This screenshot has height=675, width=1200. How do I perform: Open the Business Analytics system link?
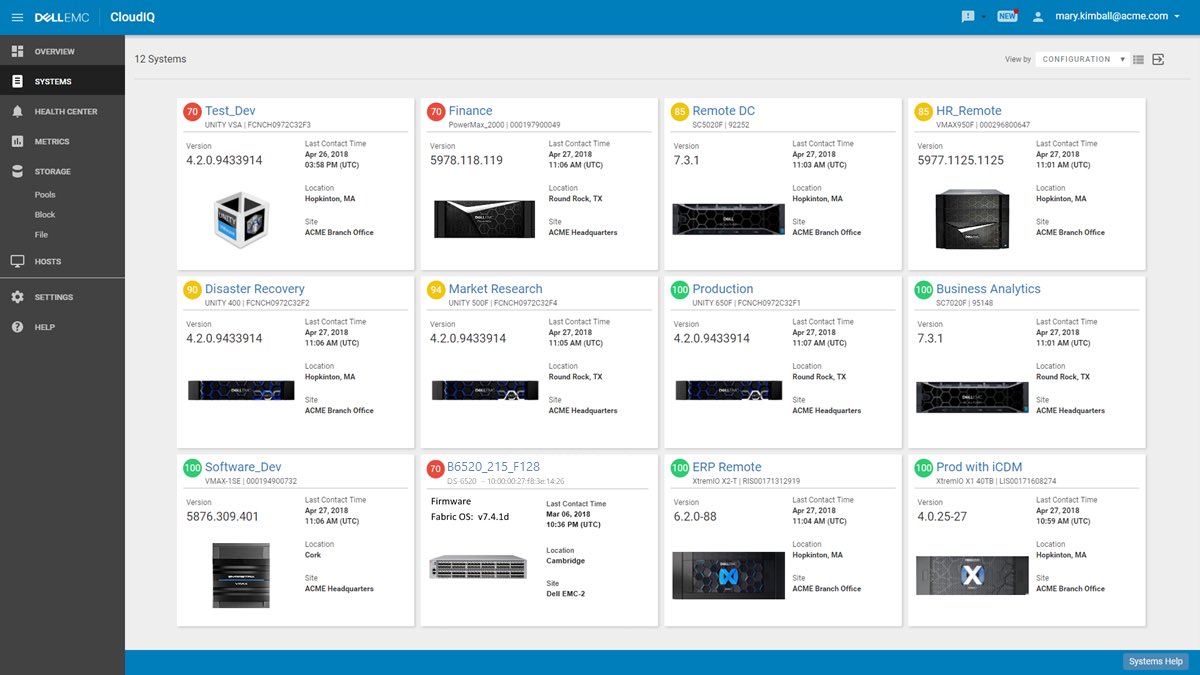(988, 289)
